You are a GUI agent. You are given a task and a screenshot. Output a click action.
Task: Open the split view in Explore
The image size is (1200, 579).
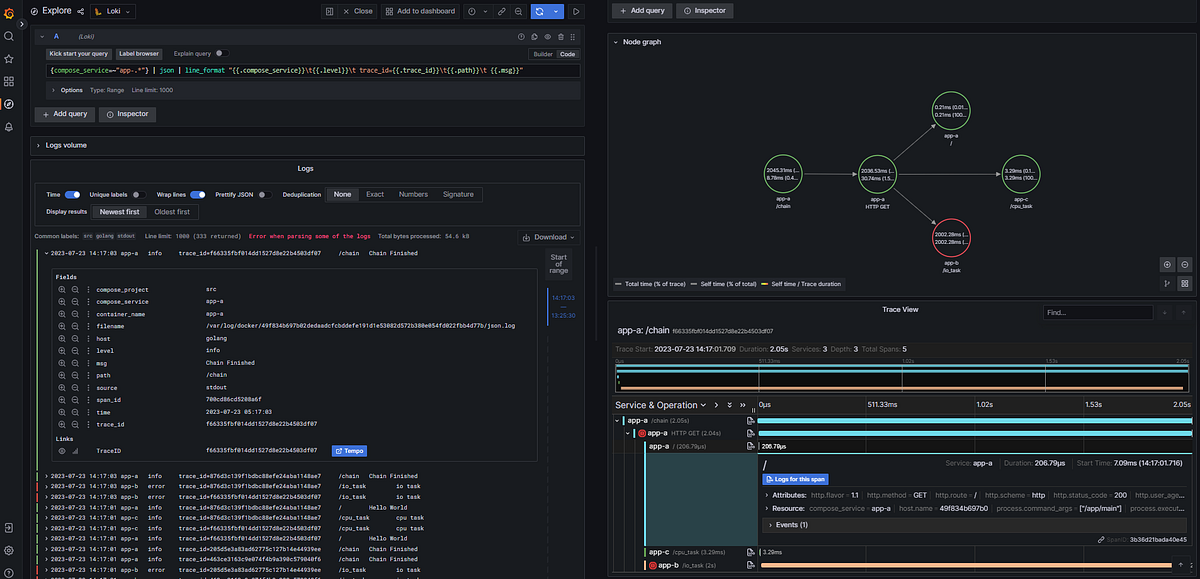tap(329, 11)
